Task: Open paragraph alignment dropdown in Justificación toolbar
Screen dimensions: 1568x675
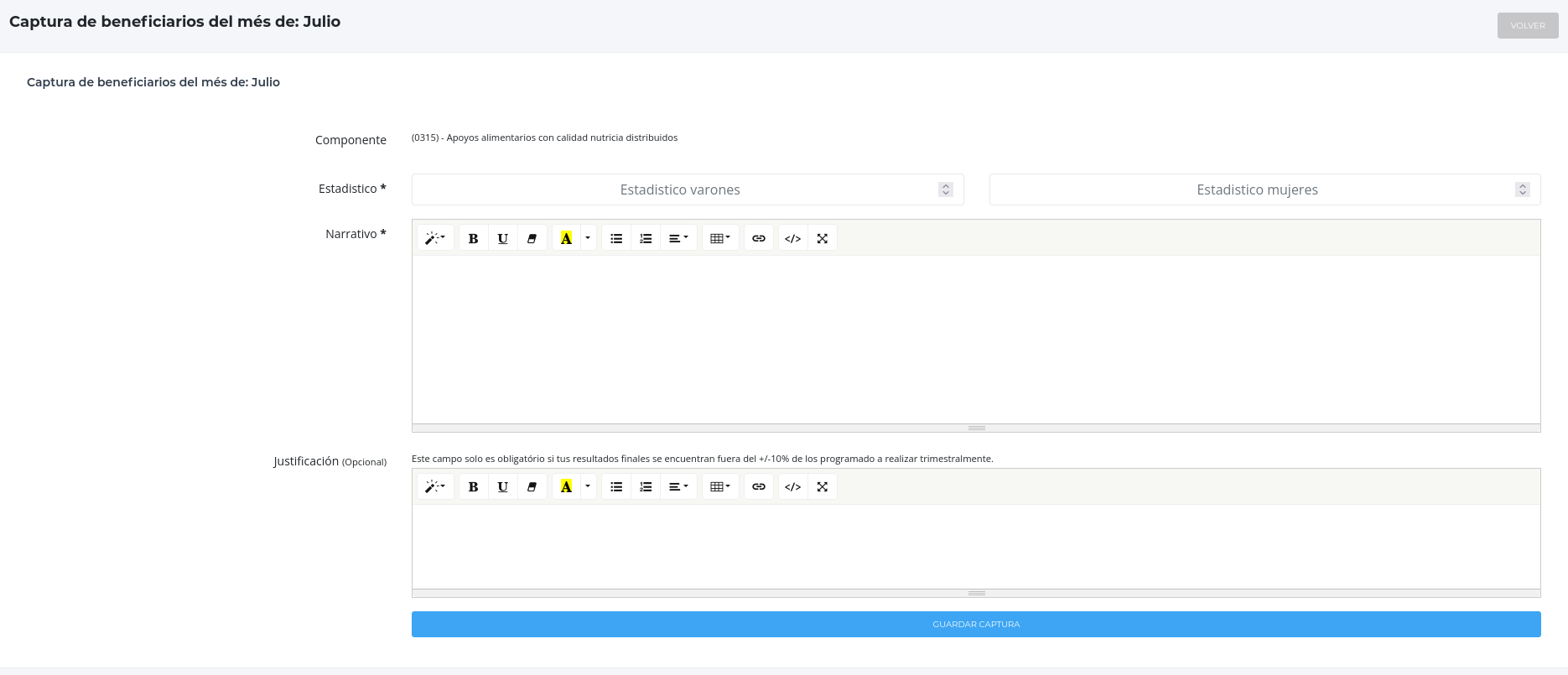Action: click(x=679, y=486)
